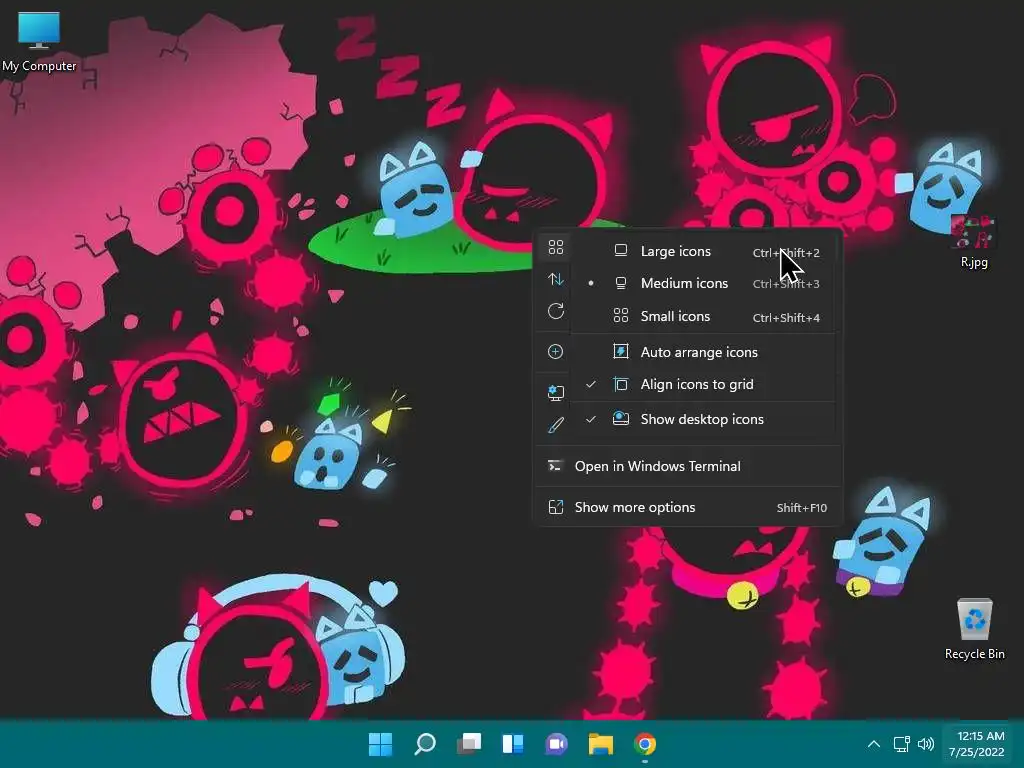Click Open in Windows Terminal
Viewport: 1024px width, 768px height.
pyautogui.click(x=688, y=466)
